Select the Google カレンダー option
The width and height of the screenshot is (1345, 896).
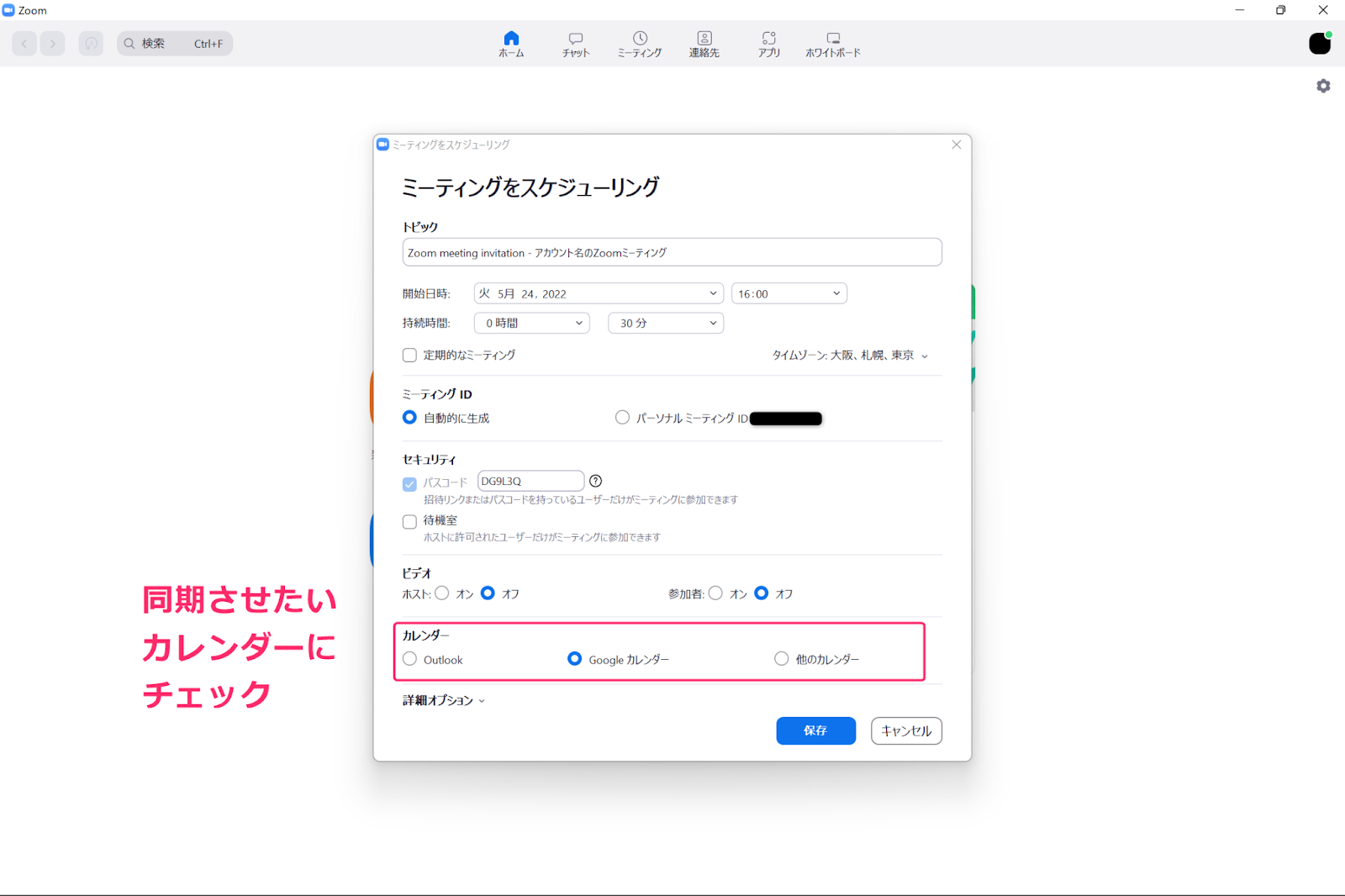574,659
